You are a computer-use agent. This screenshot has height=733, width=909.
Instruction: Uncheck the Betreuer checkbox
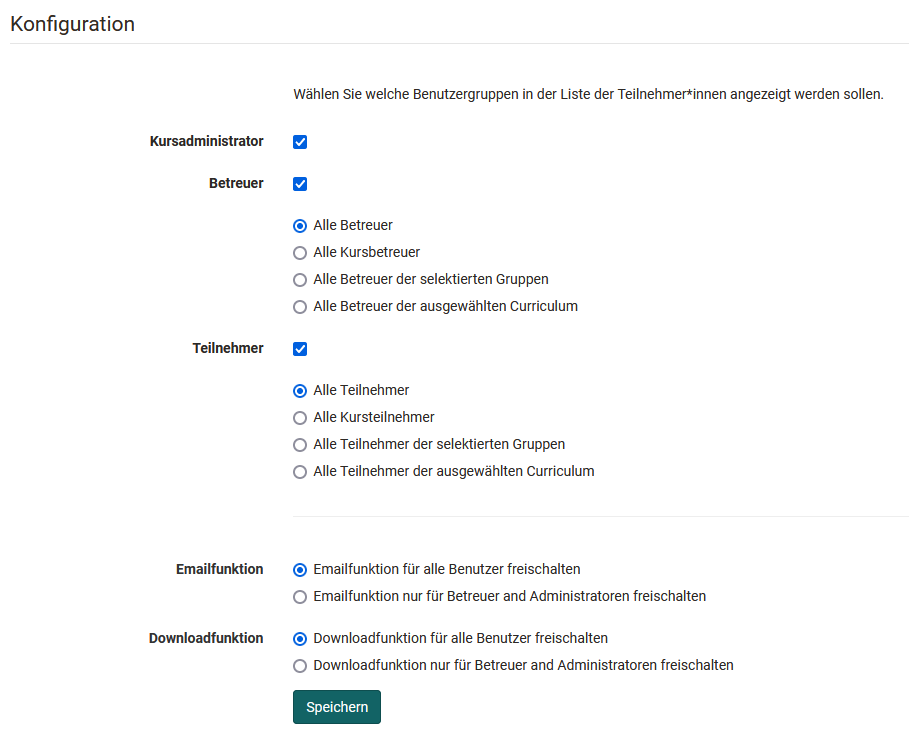click(300, 184)
